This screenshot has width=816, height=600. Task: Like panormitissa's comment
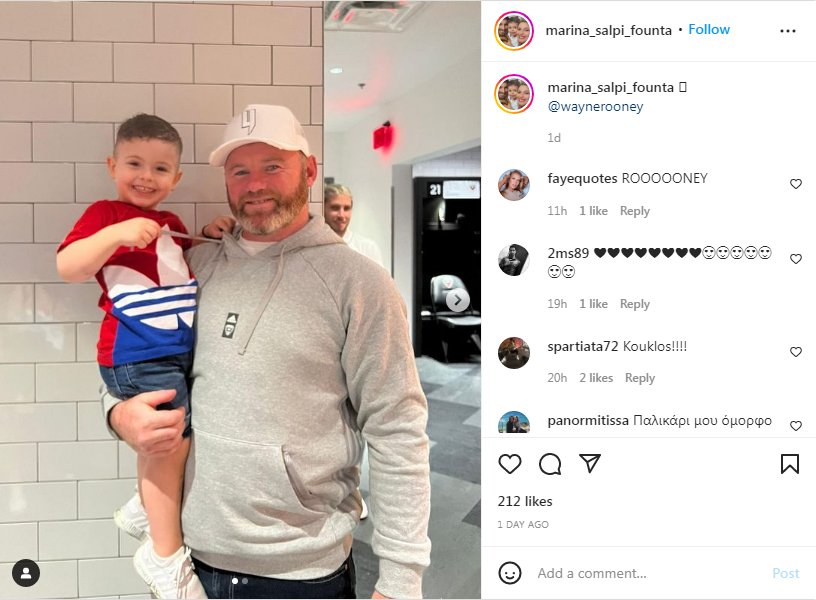pyautogui.click(x=795, y=426)
